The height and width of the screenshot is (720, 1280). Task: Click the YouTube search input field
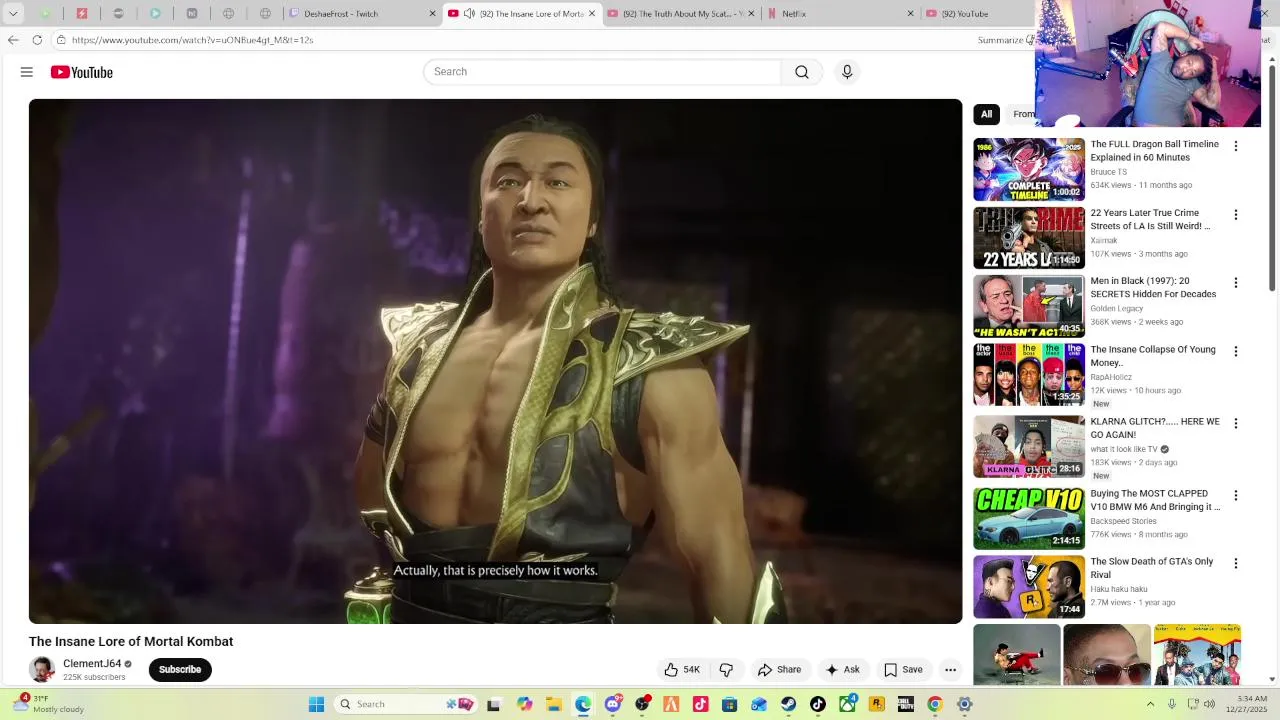[x=602, y=72]
